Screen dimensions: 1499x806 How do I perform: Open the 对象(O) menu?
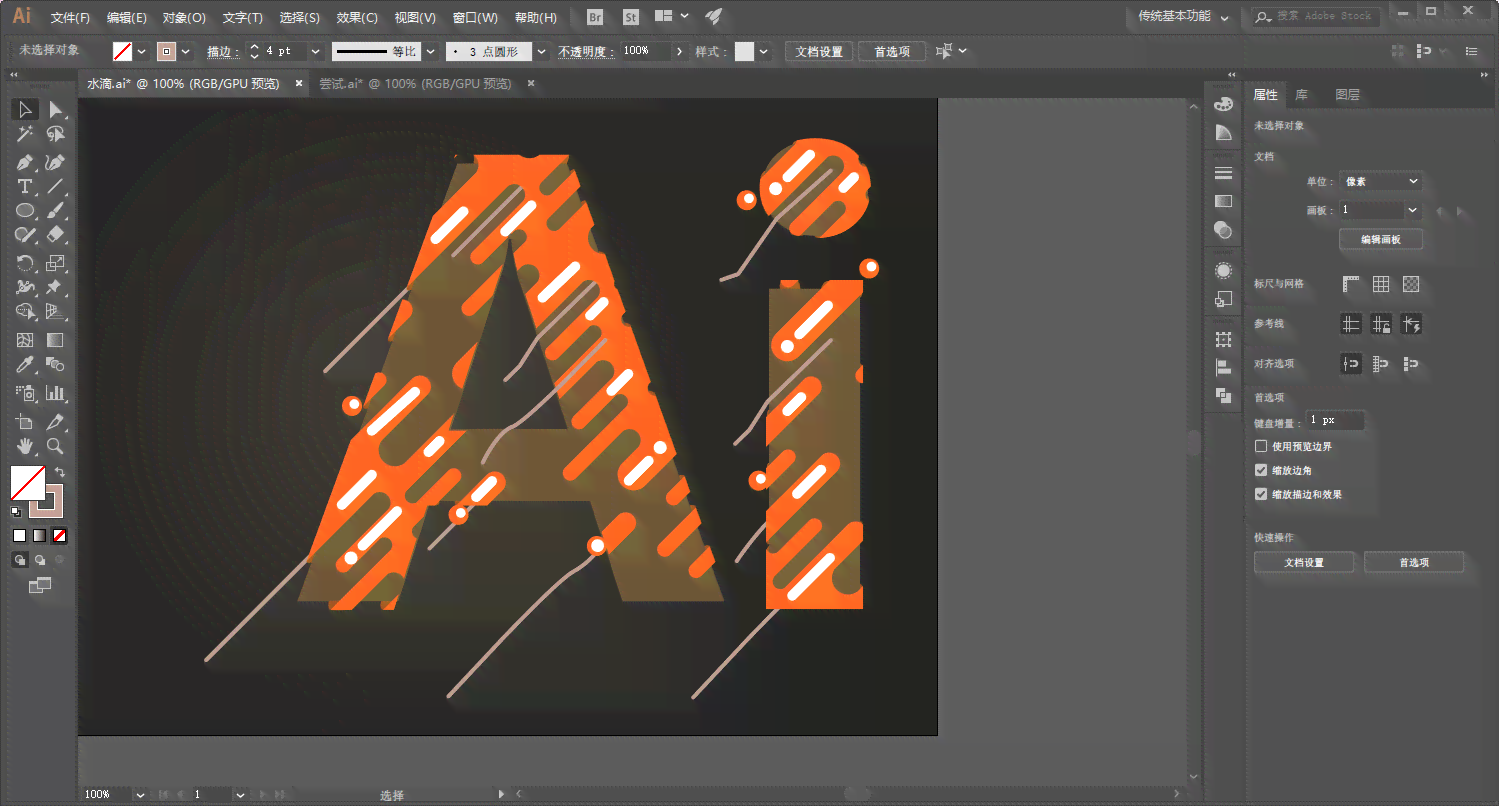tap(184, 18)
